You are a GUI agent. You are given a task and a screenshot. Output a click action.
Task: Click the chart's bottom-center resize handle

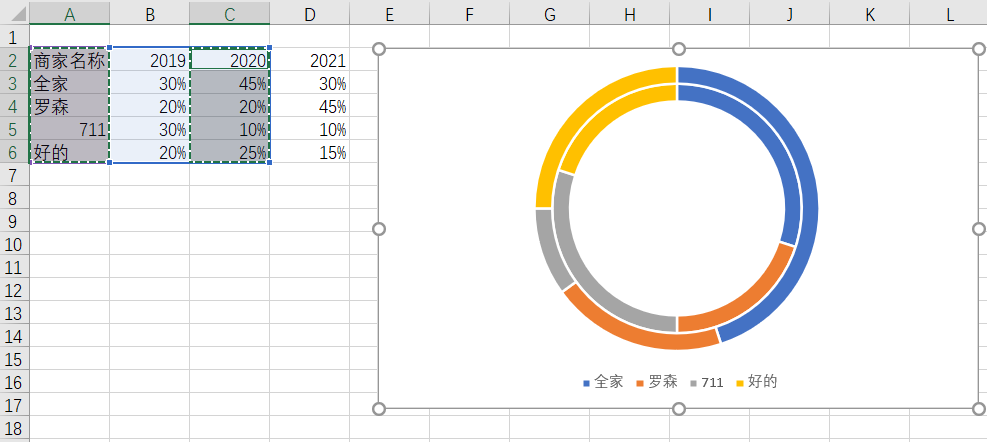pyautogui.click(x=679, y=409)
